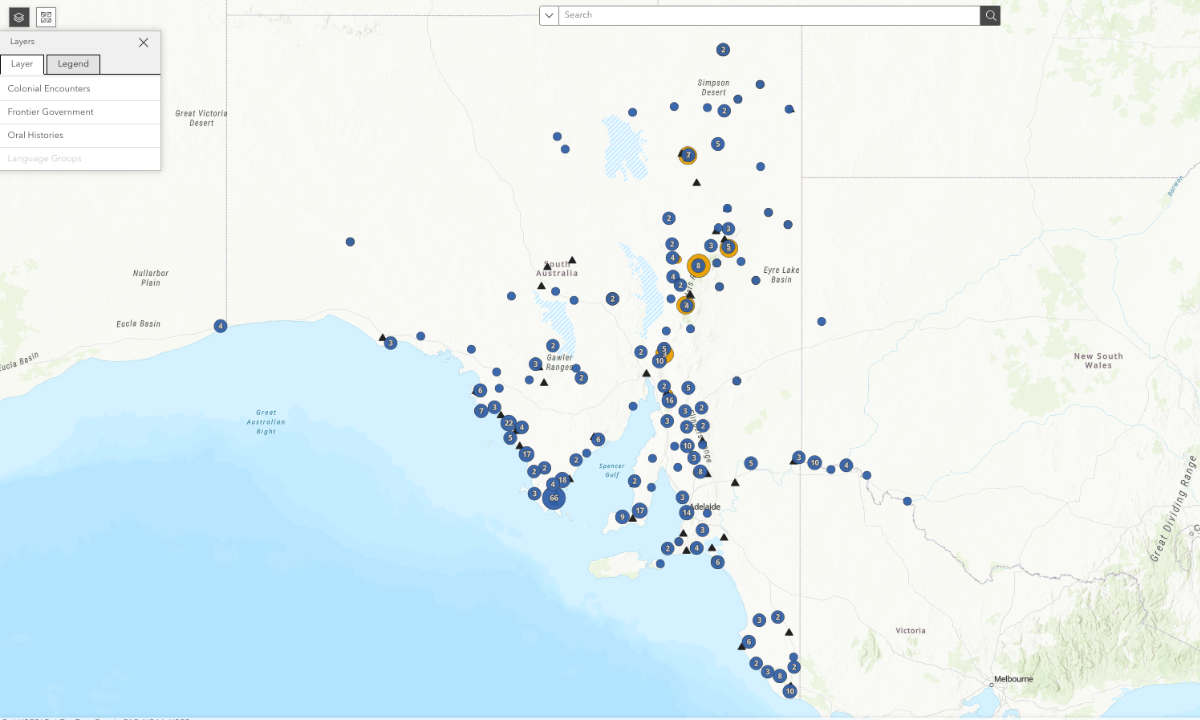1200x720 pixels.
Task: Click the Layers stack icon button
Action: [x=19, y=17]
